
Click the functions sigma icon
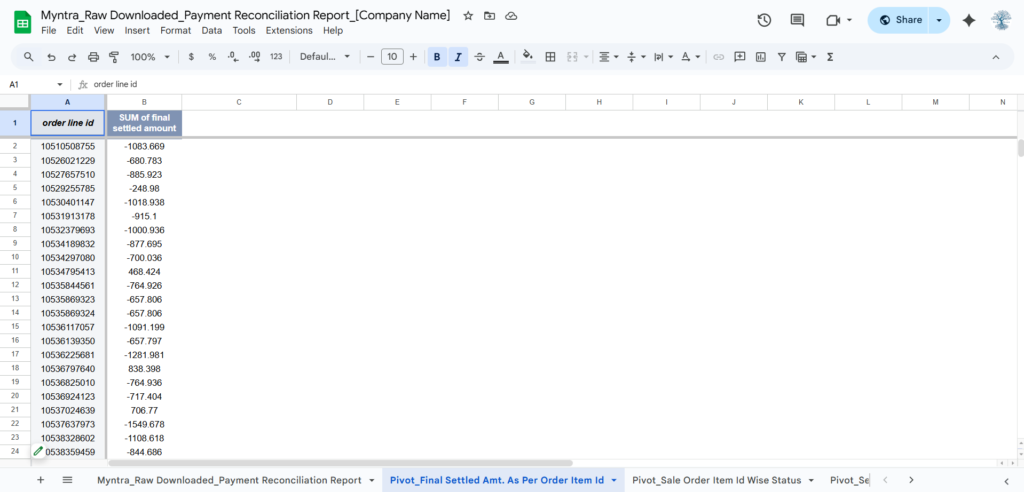point(830,57)
